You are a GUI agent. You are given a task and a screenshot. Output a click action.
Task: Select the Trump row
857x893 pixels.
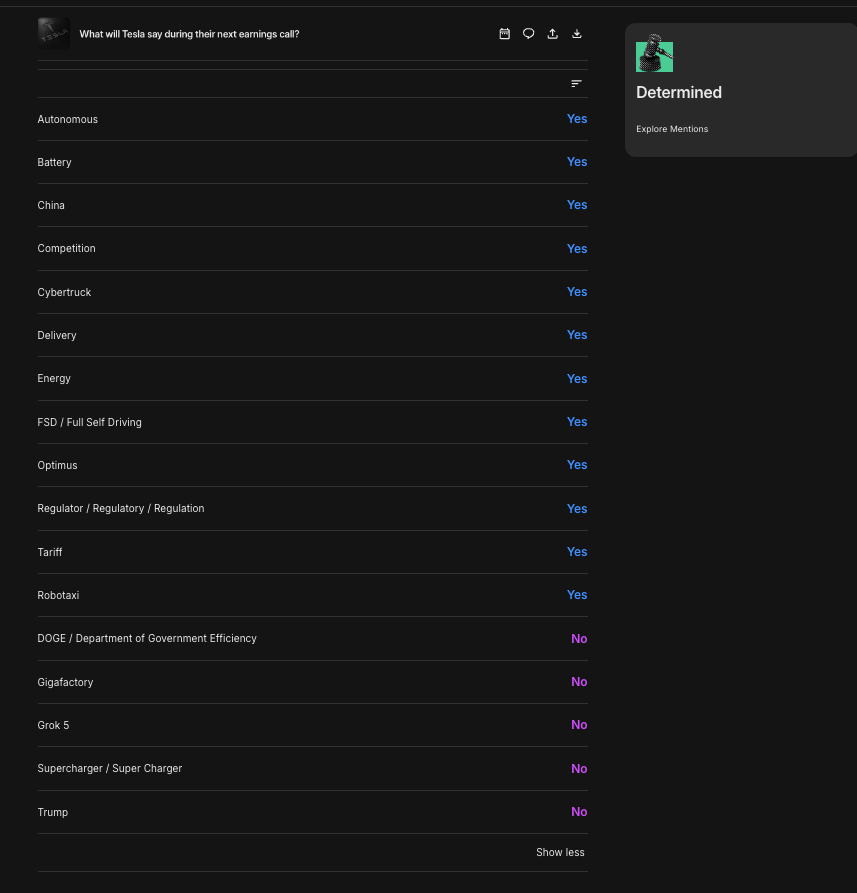click(x=313, y=812)
